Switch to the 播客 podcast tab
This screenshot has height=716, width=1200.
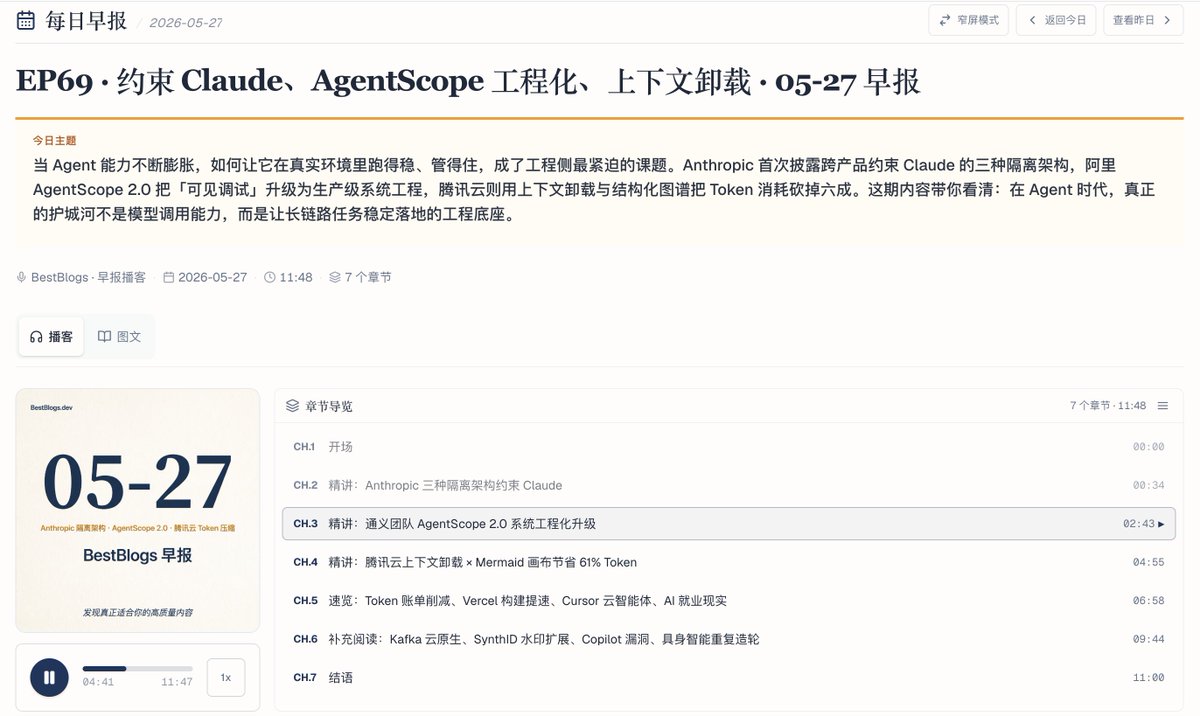click(x=51, y=337)
